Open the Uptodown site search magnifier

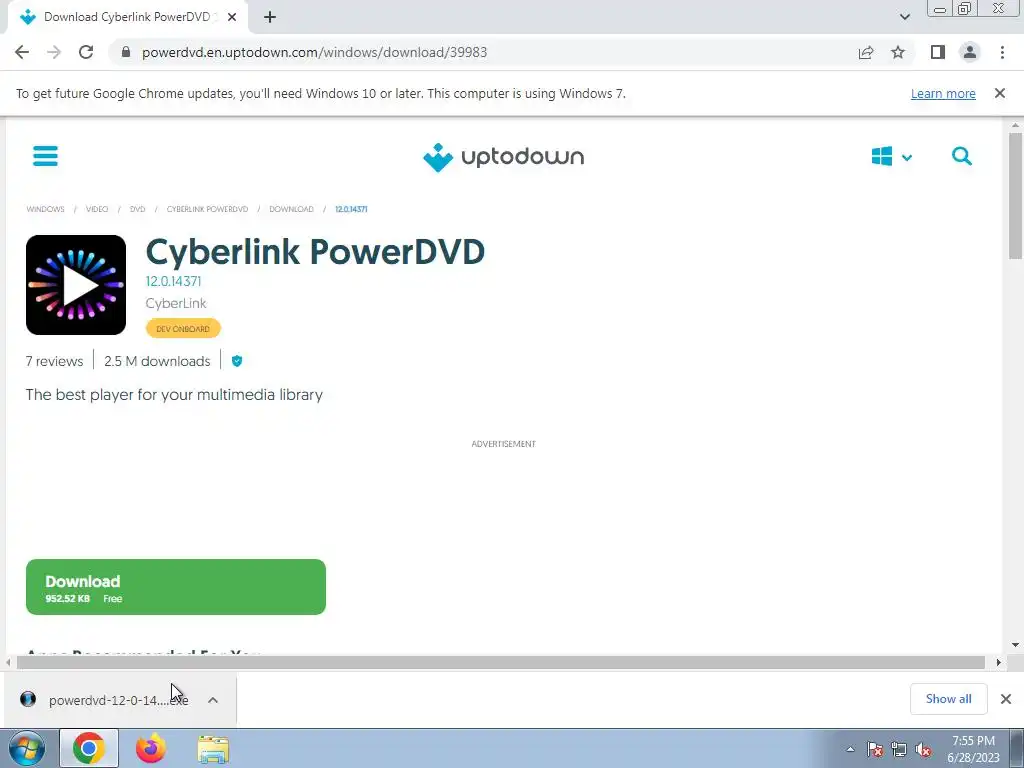click(961, 156)
